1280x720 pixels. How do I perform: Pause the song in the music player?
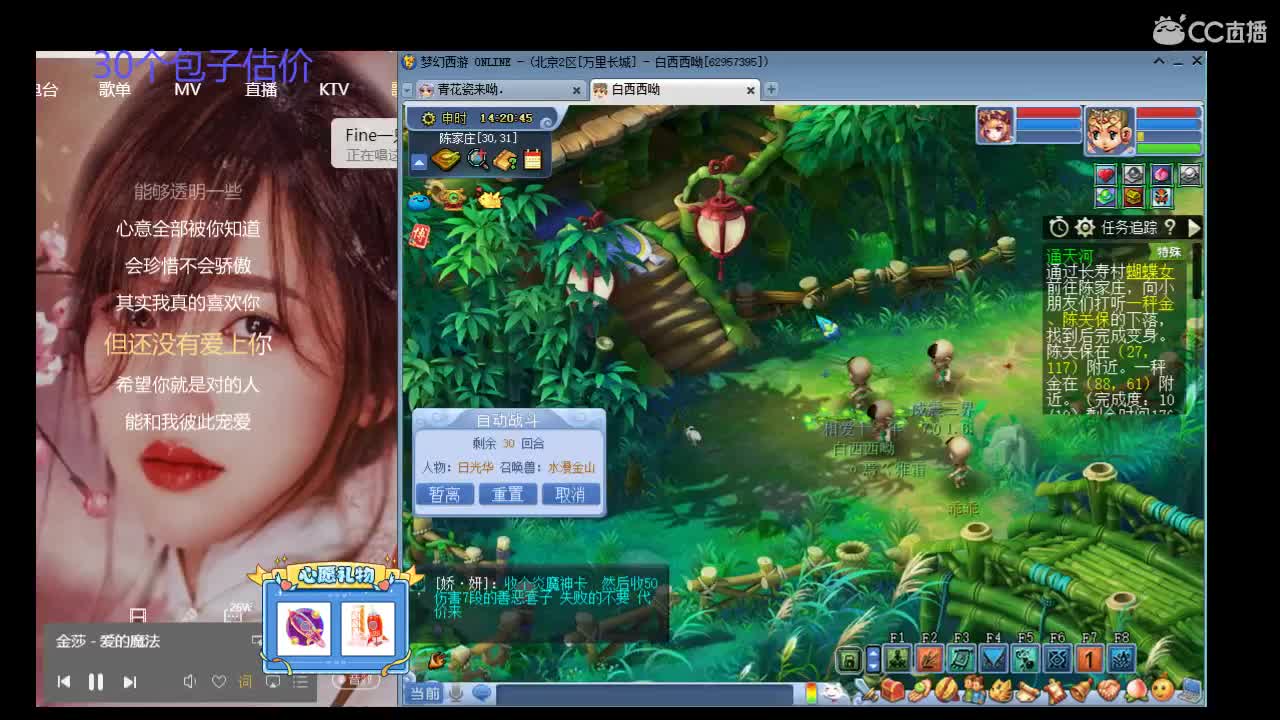click(x=96, y=682)
